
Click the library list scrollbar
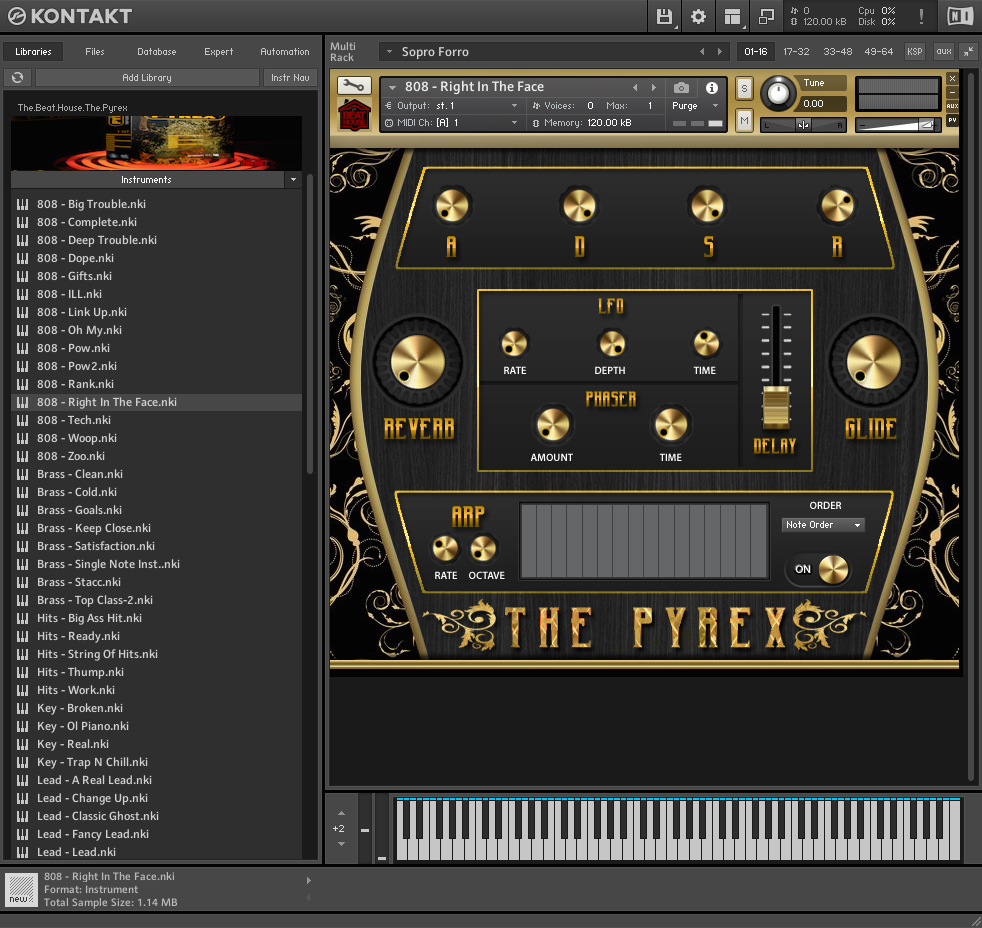(x=309, y=324)
